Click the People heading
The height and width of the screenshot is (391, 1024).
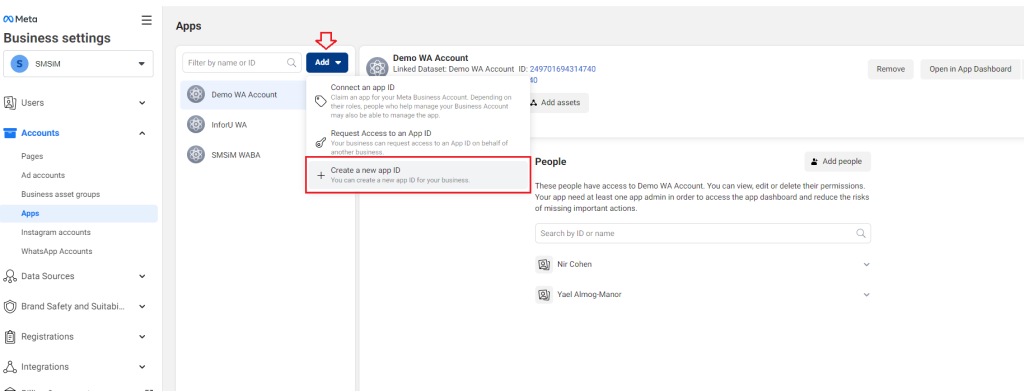point(551,161)
